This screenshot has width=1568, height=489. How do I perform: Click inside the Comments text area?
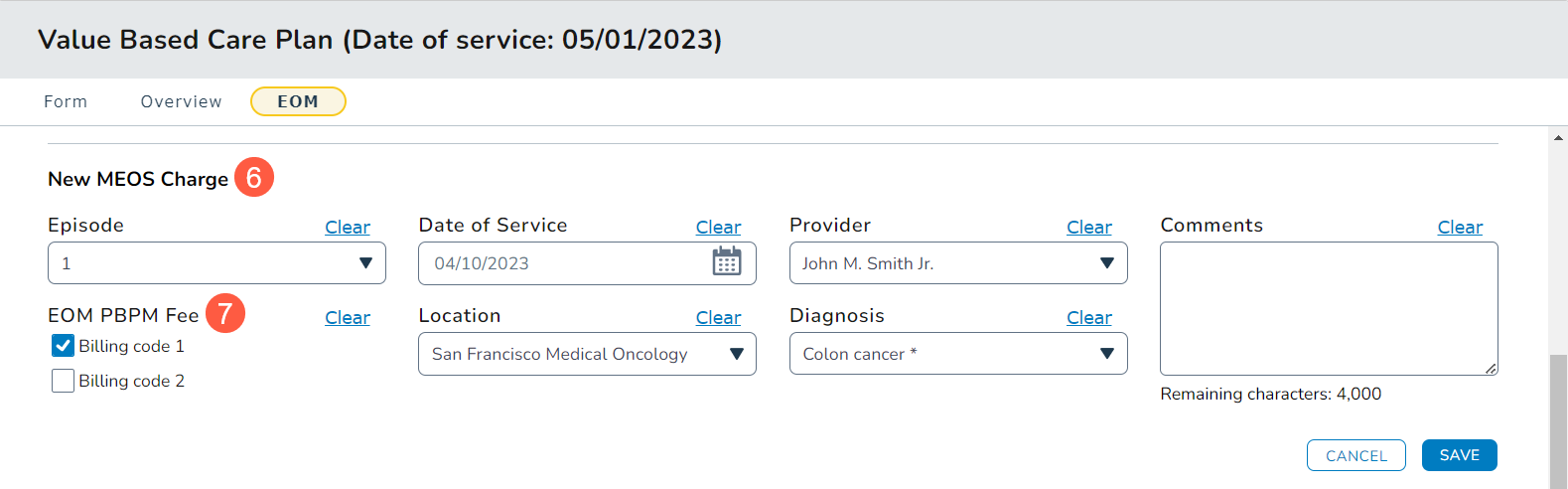click(x=1328, y=308)
